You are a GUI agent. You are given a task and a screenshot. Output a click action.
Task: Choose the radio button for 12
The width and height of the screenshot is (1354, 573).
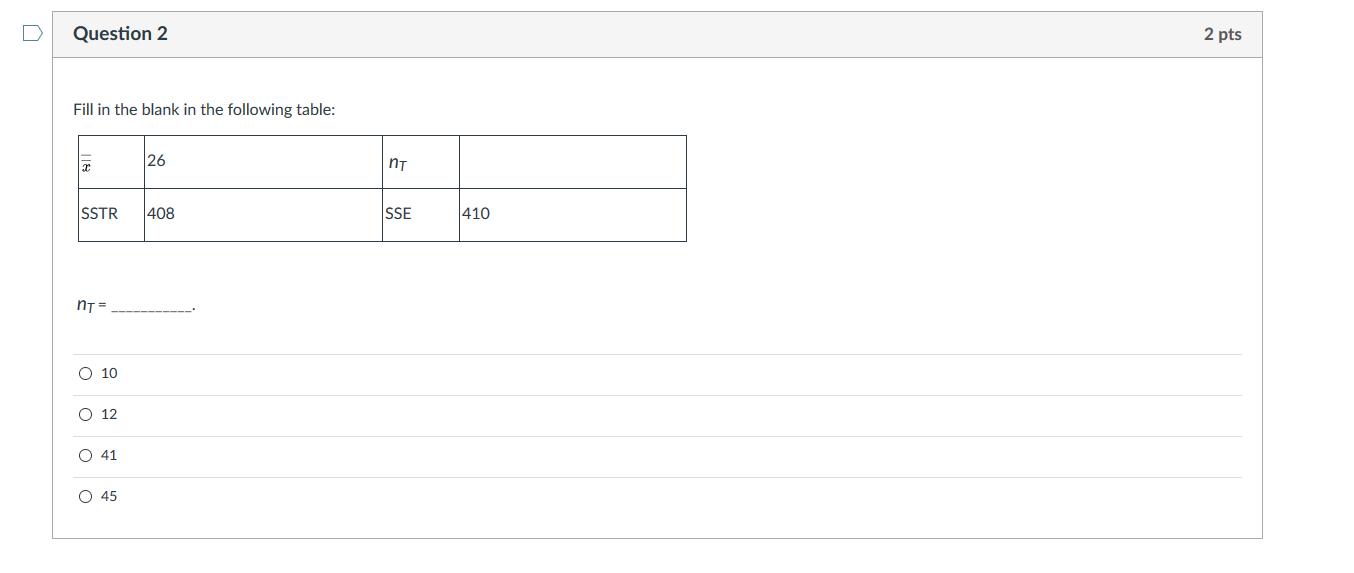86,415
